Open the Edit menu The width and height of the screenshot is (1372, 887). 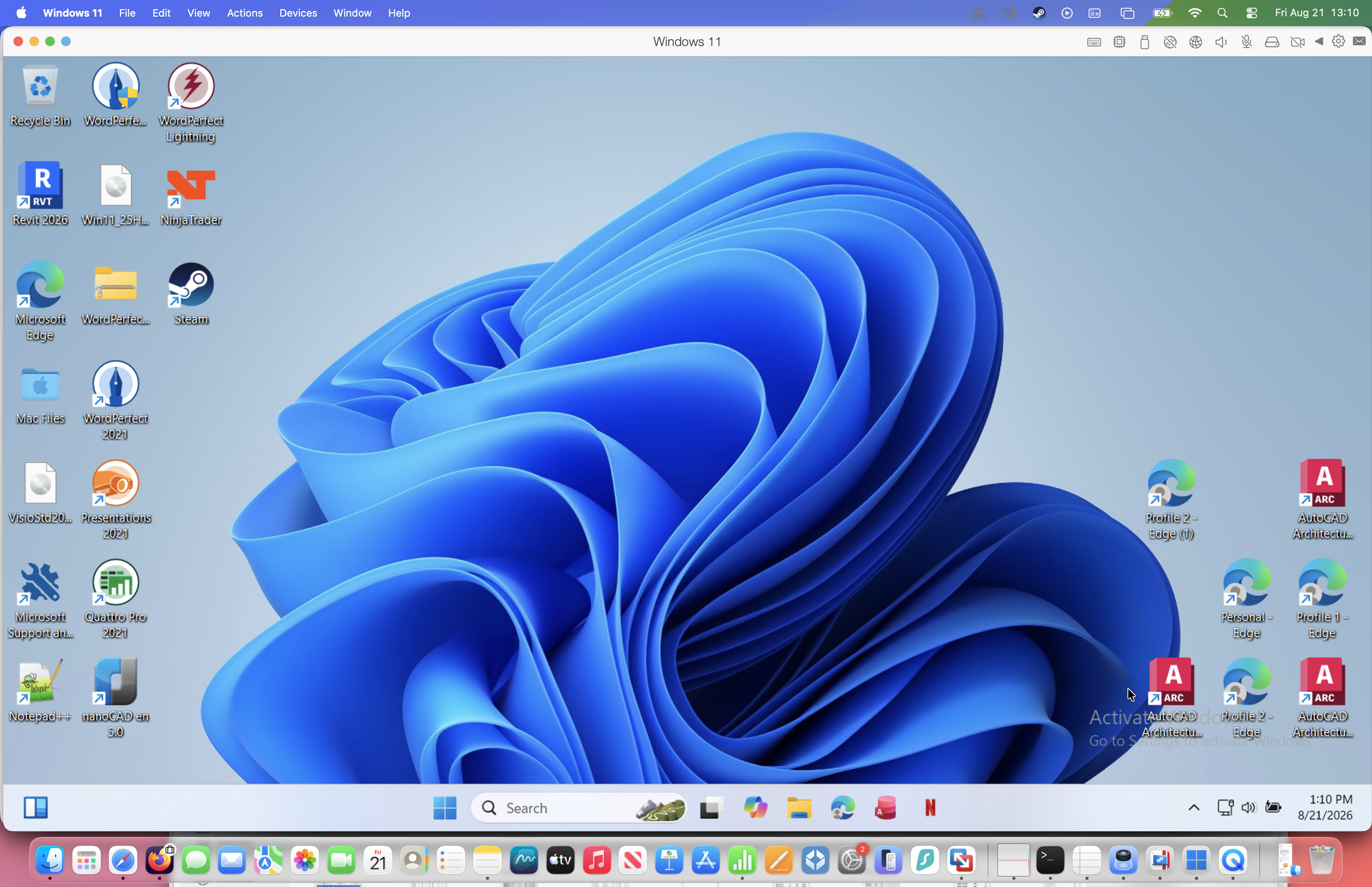[161, 13]
